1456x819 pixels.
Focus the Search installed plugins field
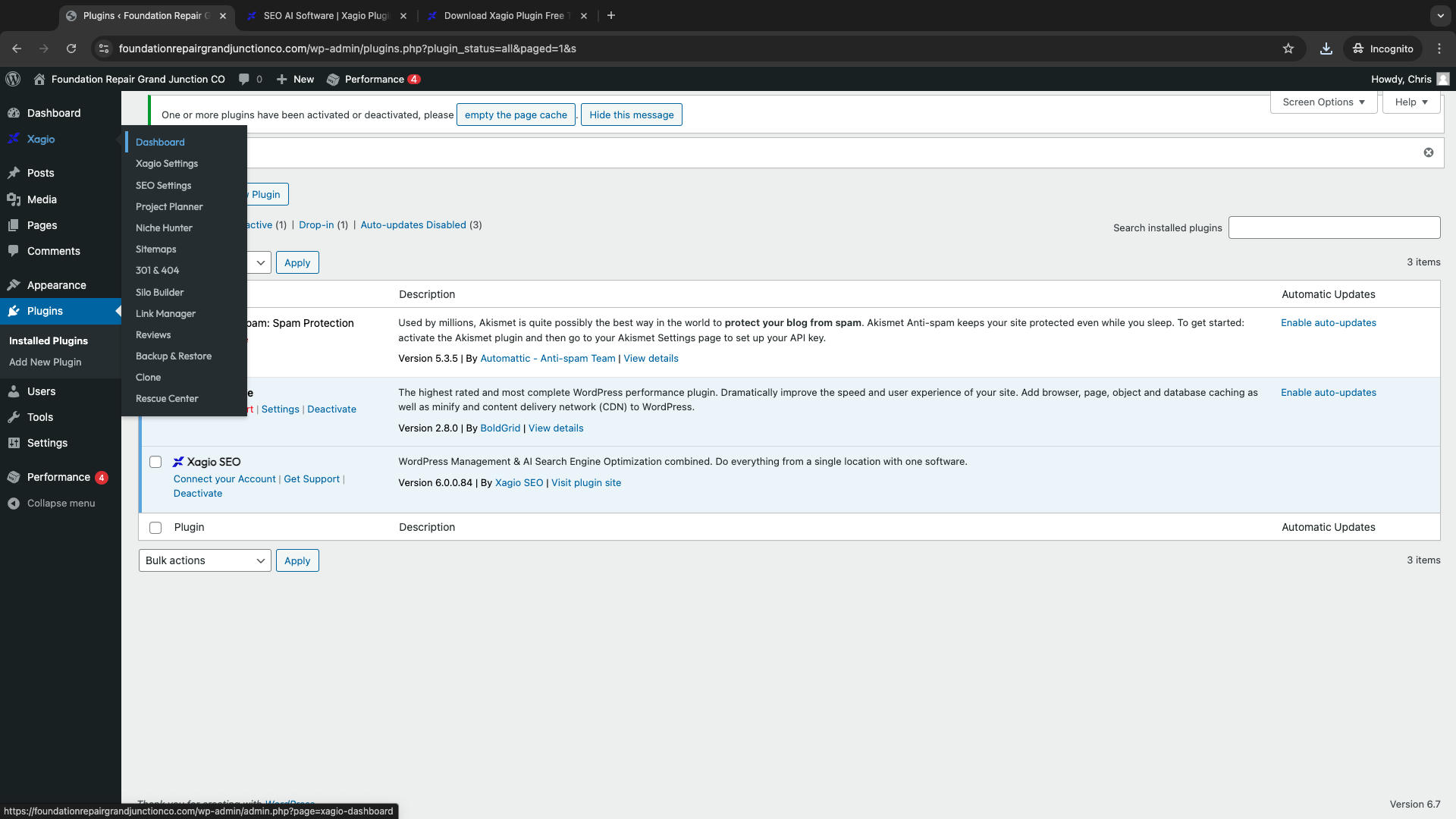1334,227
